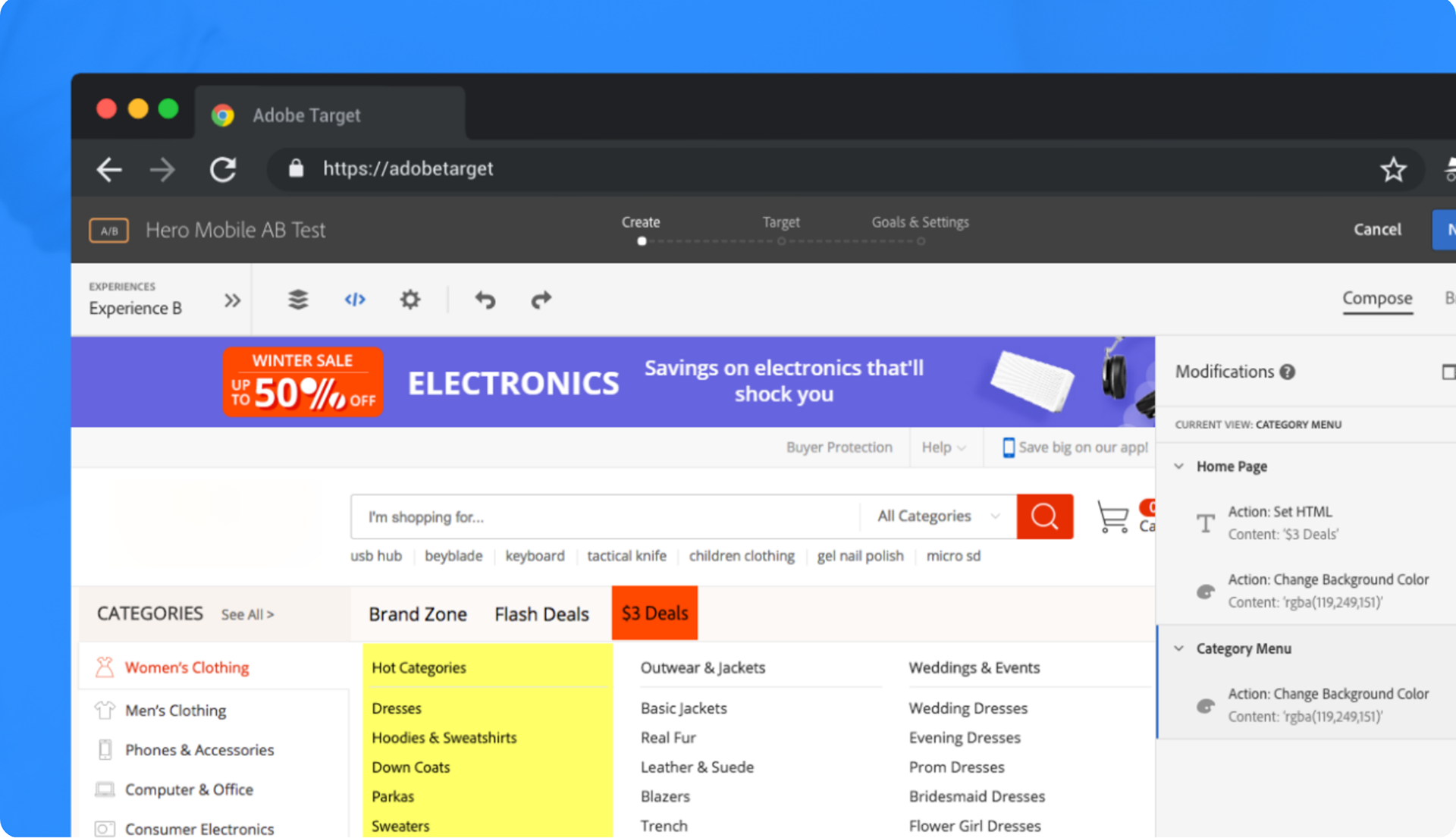Redo the modification
The height and width of the screenshot is (838, 1456).
point(541,300)
